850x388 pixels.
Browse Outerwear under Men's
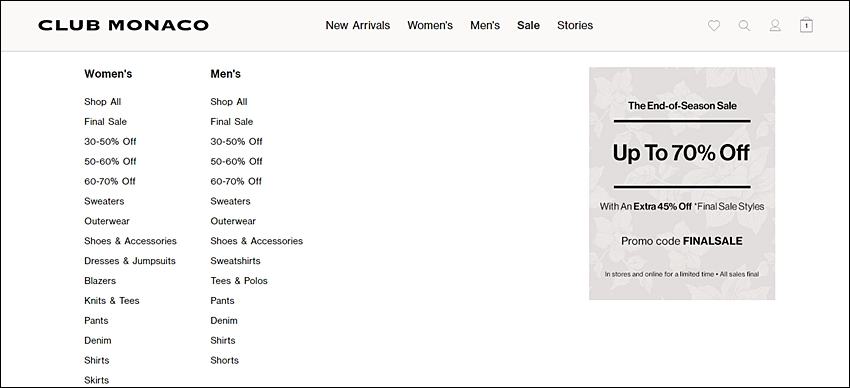tap(233, 221)
